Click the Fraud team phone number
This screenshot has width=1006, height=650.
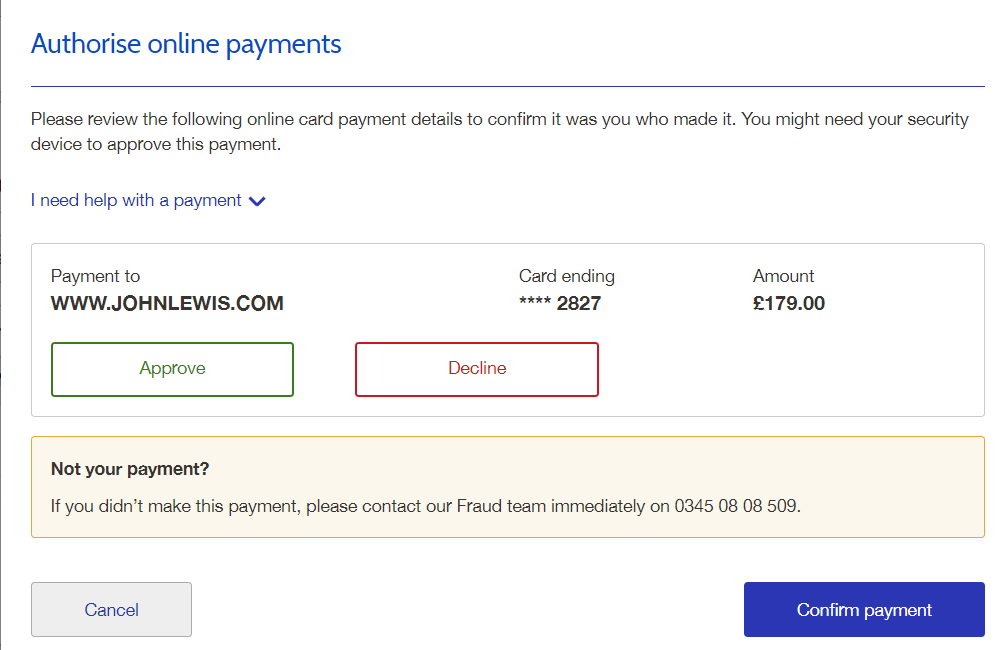point(736,506)
